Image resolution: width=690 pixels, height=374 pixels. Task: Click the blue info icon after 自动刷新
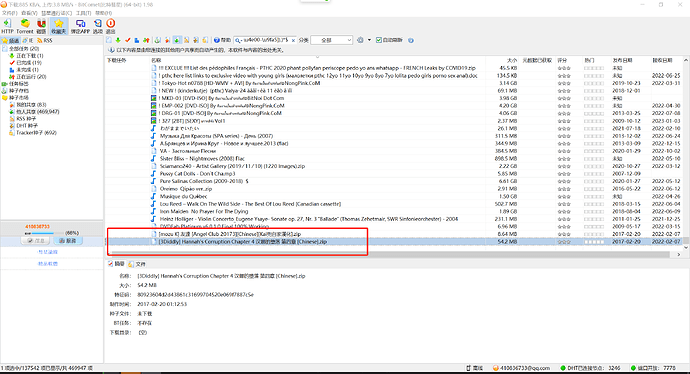point(411,40)
